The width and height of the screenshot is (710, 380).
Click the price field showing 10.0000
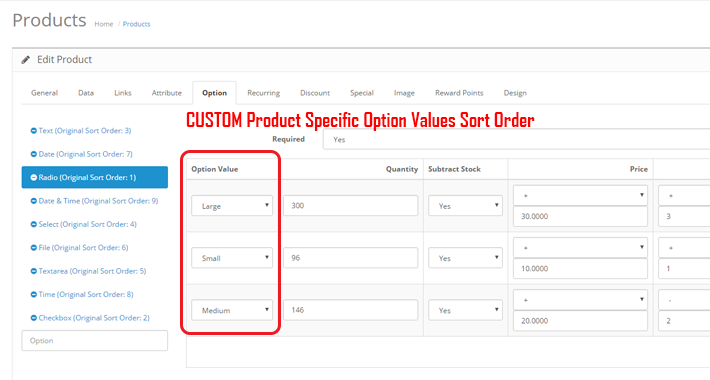(580, 269)
